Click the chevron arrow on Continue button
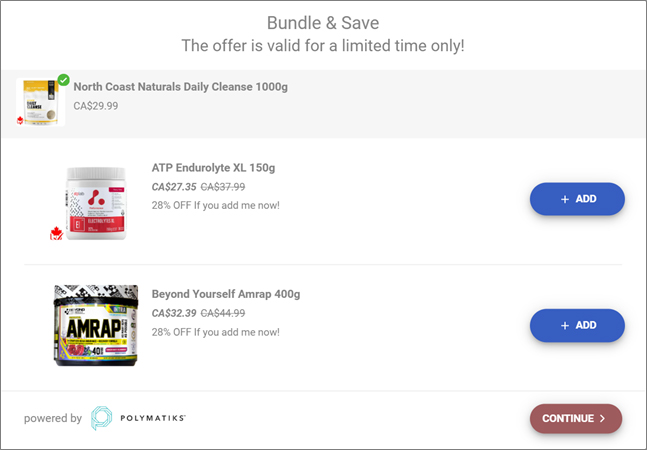Viewport: 647px width, 450px height. 602,418
